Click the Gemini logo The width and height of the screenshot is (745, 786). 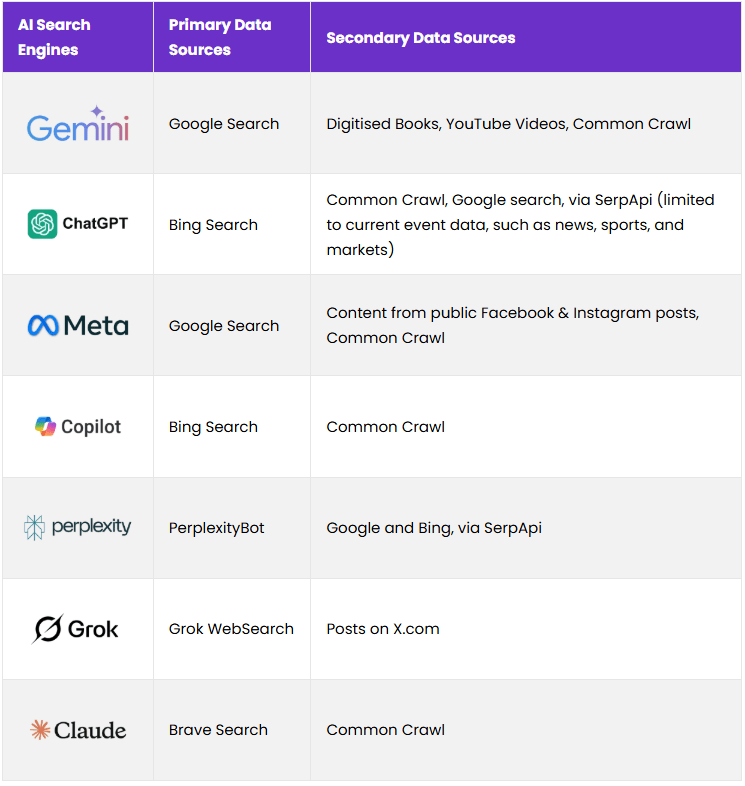[77, 127]
